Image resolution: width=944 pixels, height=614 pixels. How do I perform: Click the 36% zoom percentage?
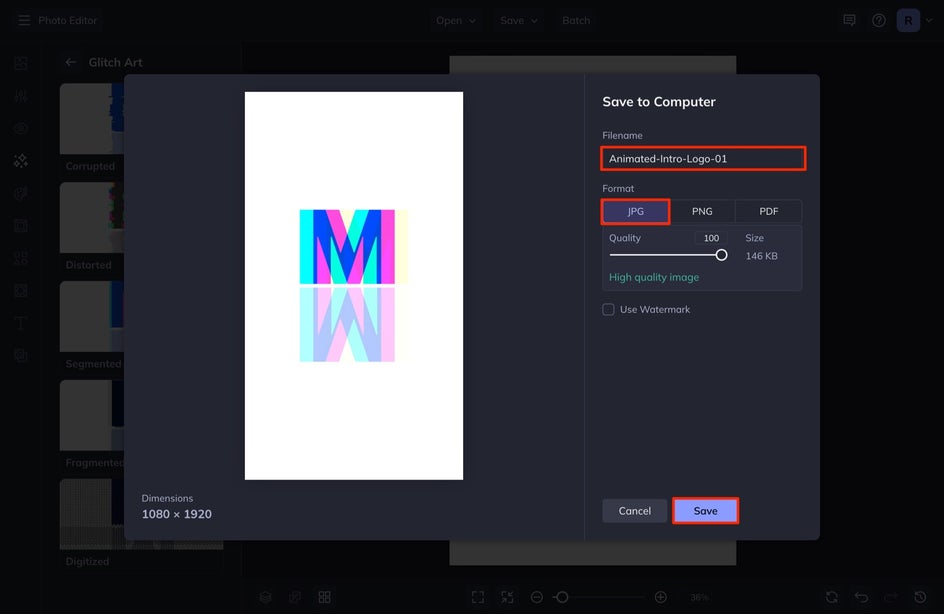(699, 597)
